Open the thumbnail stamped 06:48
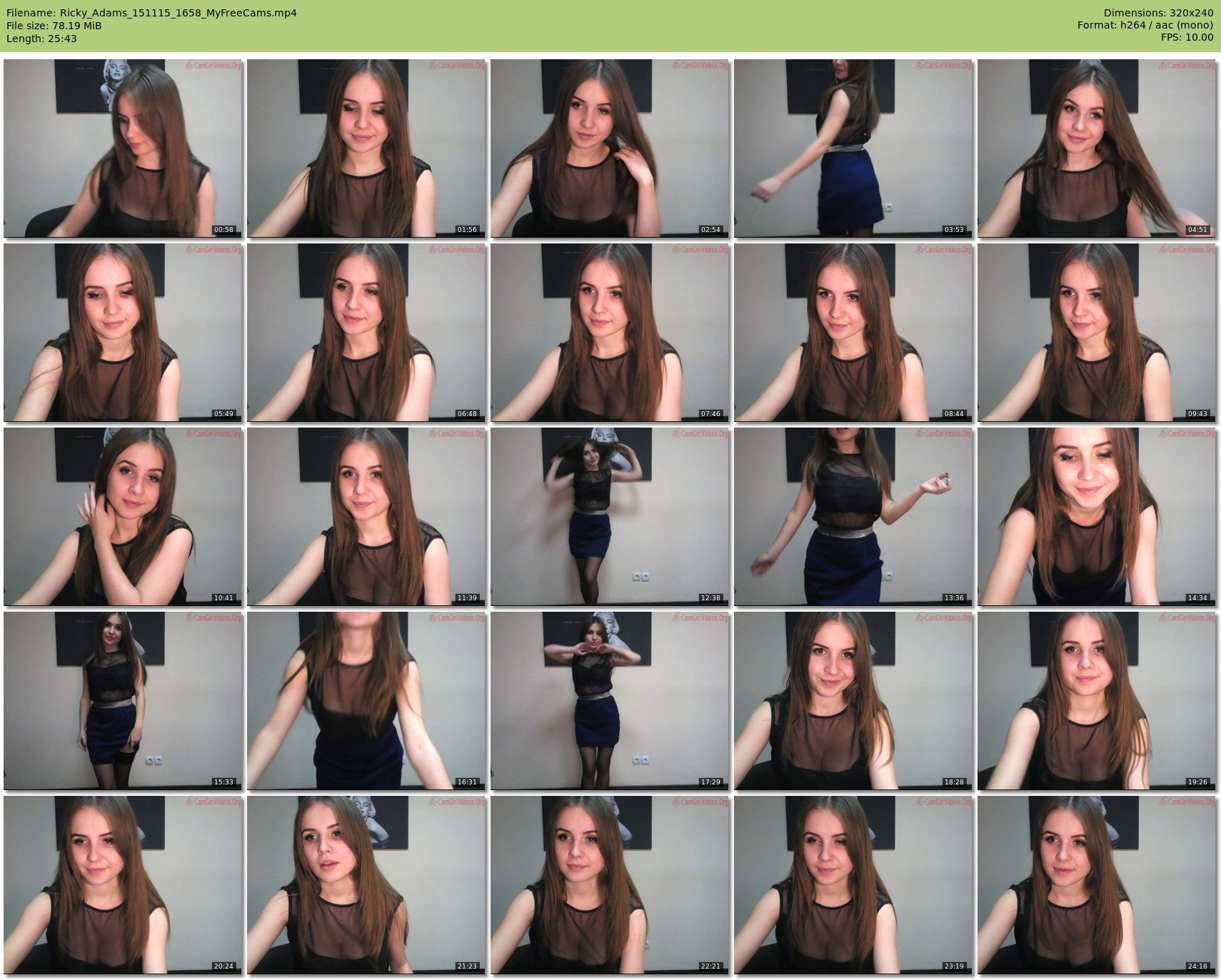Viewport: 1221px width, 980px height. coord(366,332)
